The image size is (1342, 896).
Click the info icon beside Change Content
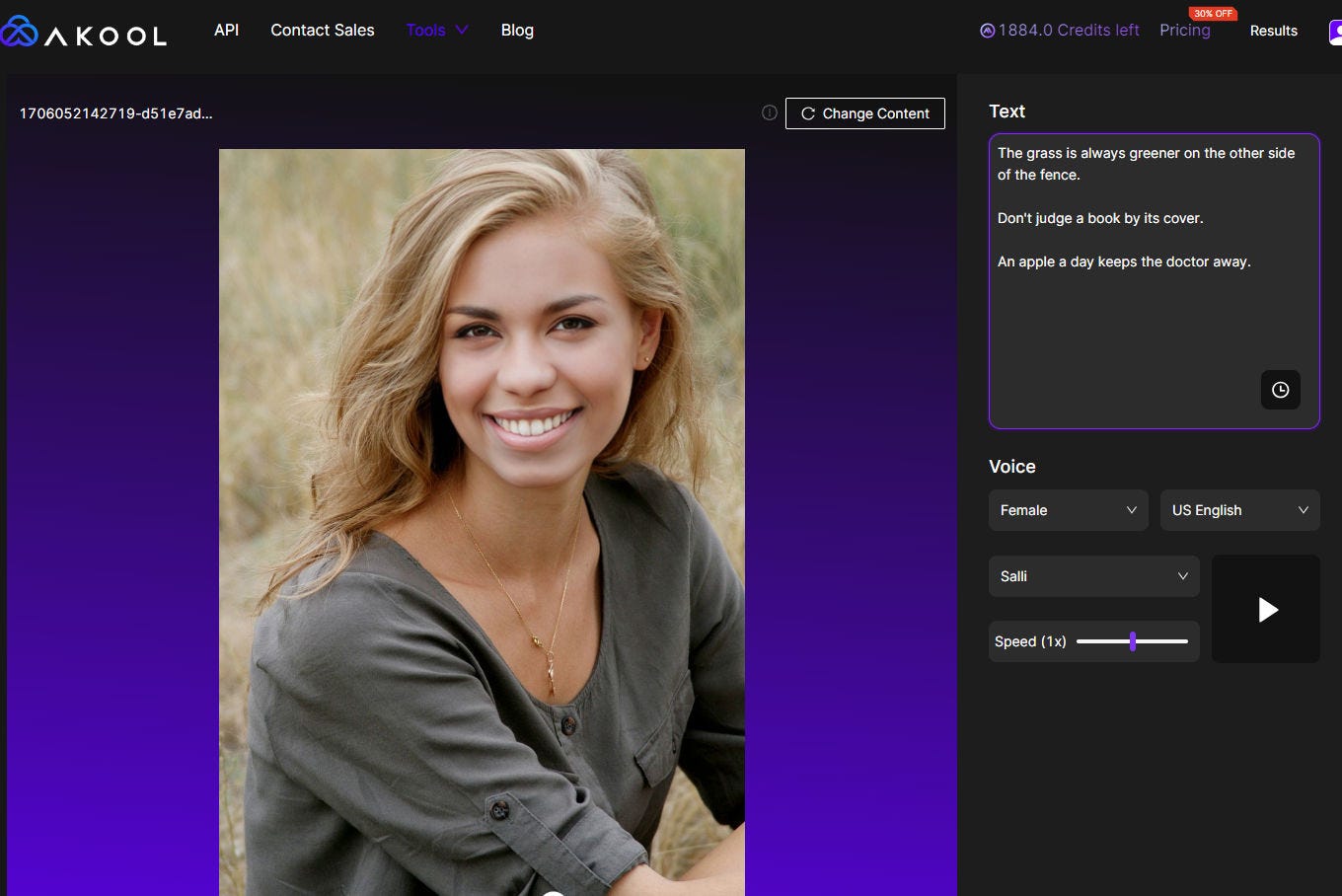pyautogui.click(x=770, y=112)
